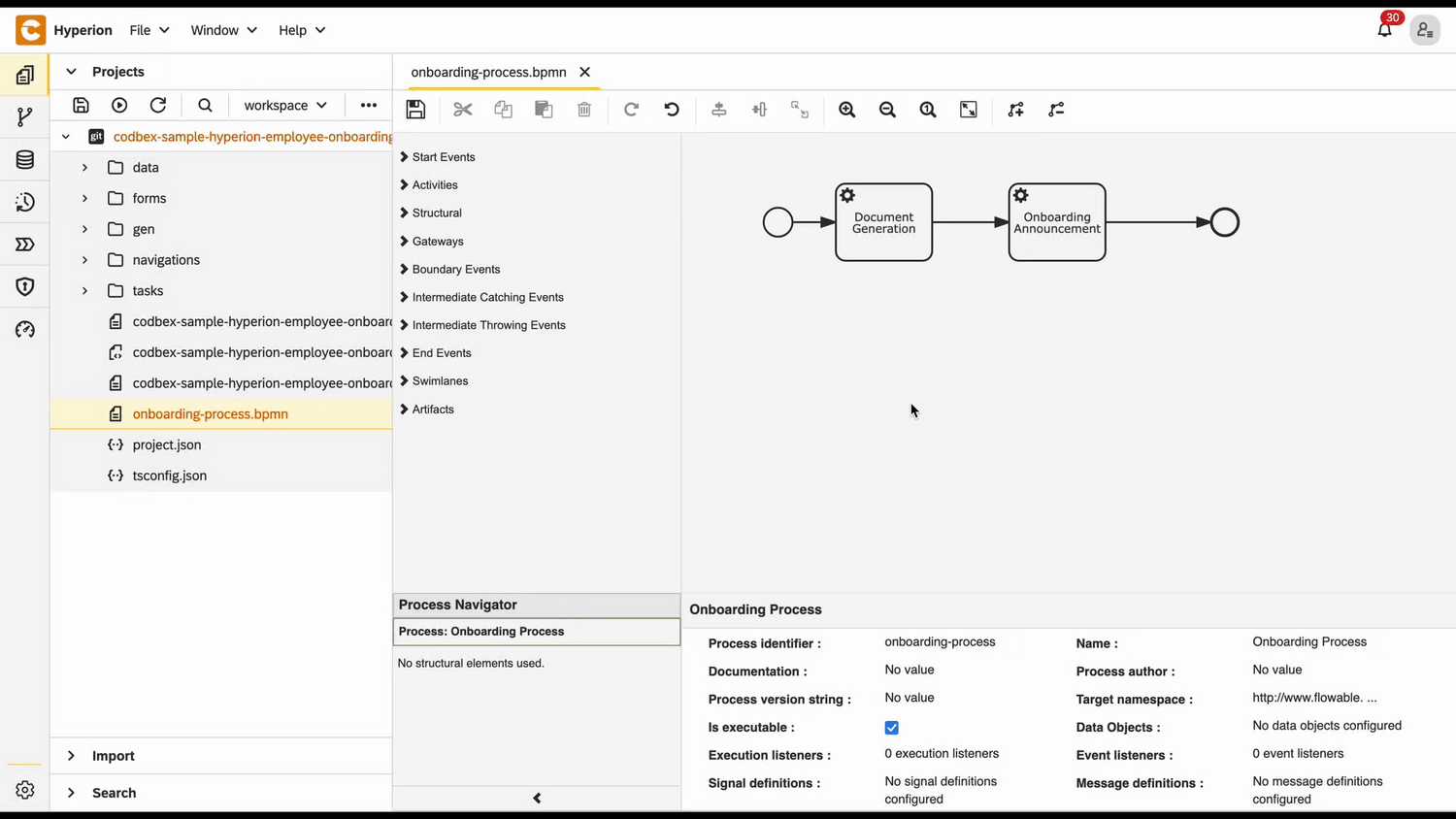
Task: Expand the Search panel
Action: (71, 793)
